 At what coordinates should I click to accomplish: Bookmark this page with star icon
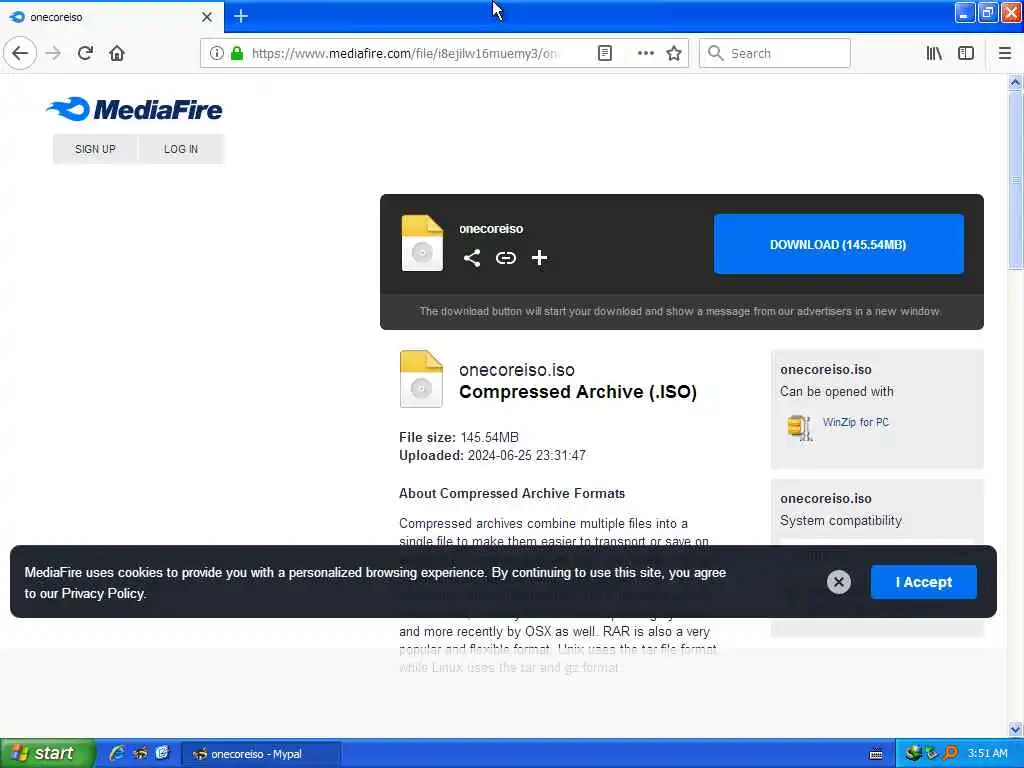point(674,53)
